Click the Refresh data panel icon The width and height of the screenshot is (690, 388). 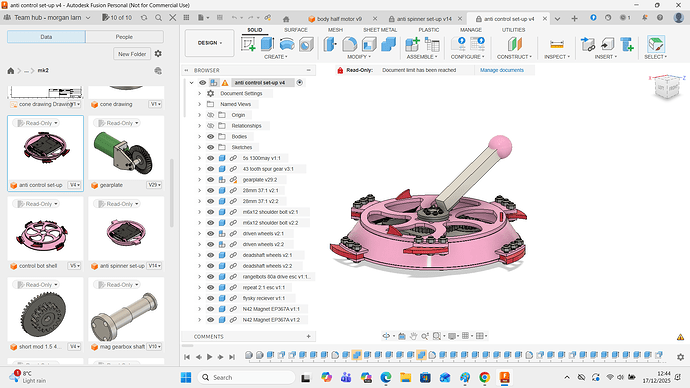(x=144, y=18)
